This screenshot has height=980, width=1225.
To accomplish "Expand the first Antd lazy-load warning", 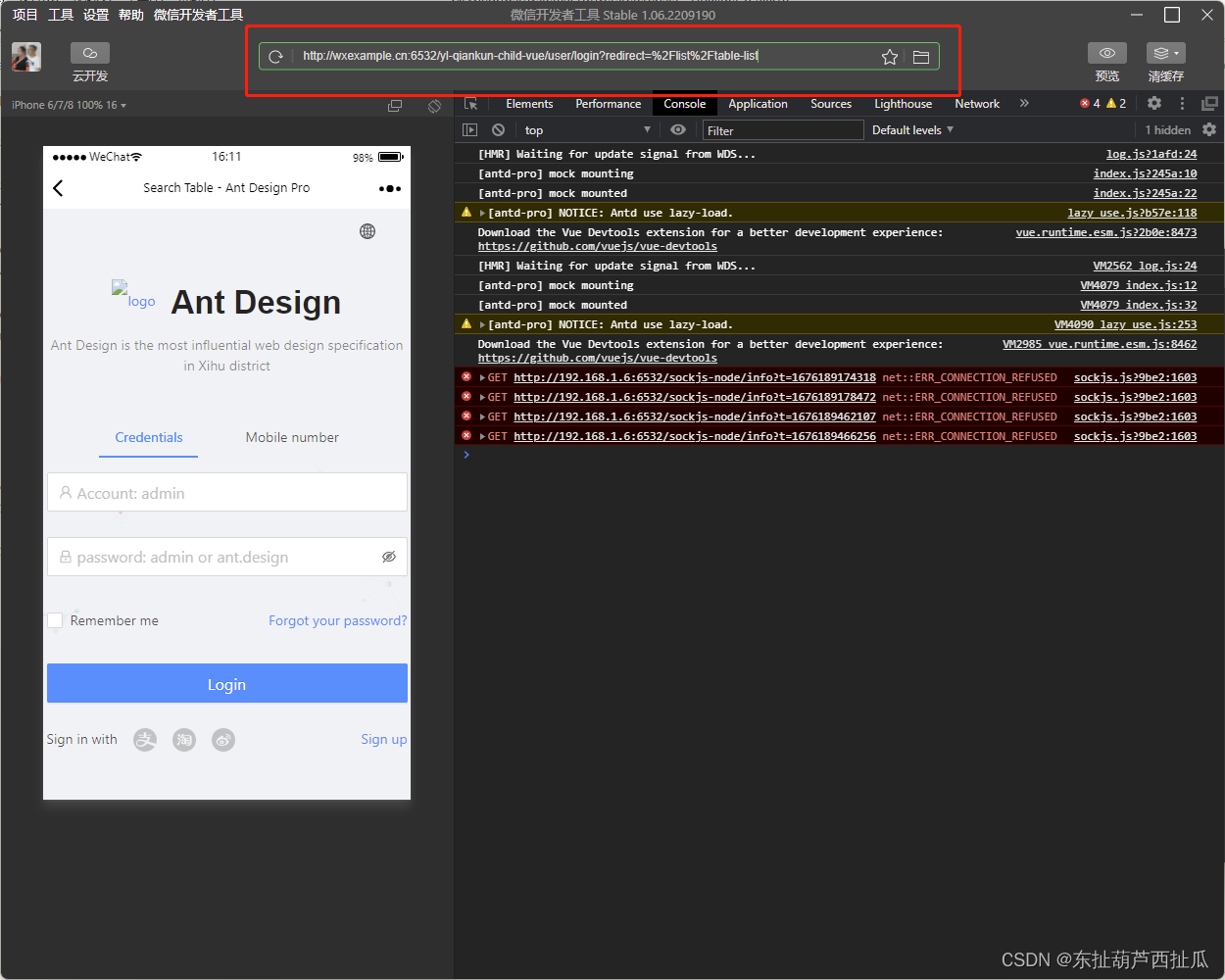I will pos(482,213).
